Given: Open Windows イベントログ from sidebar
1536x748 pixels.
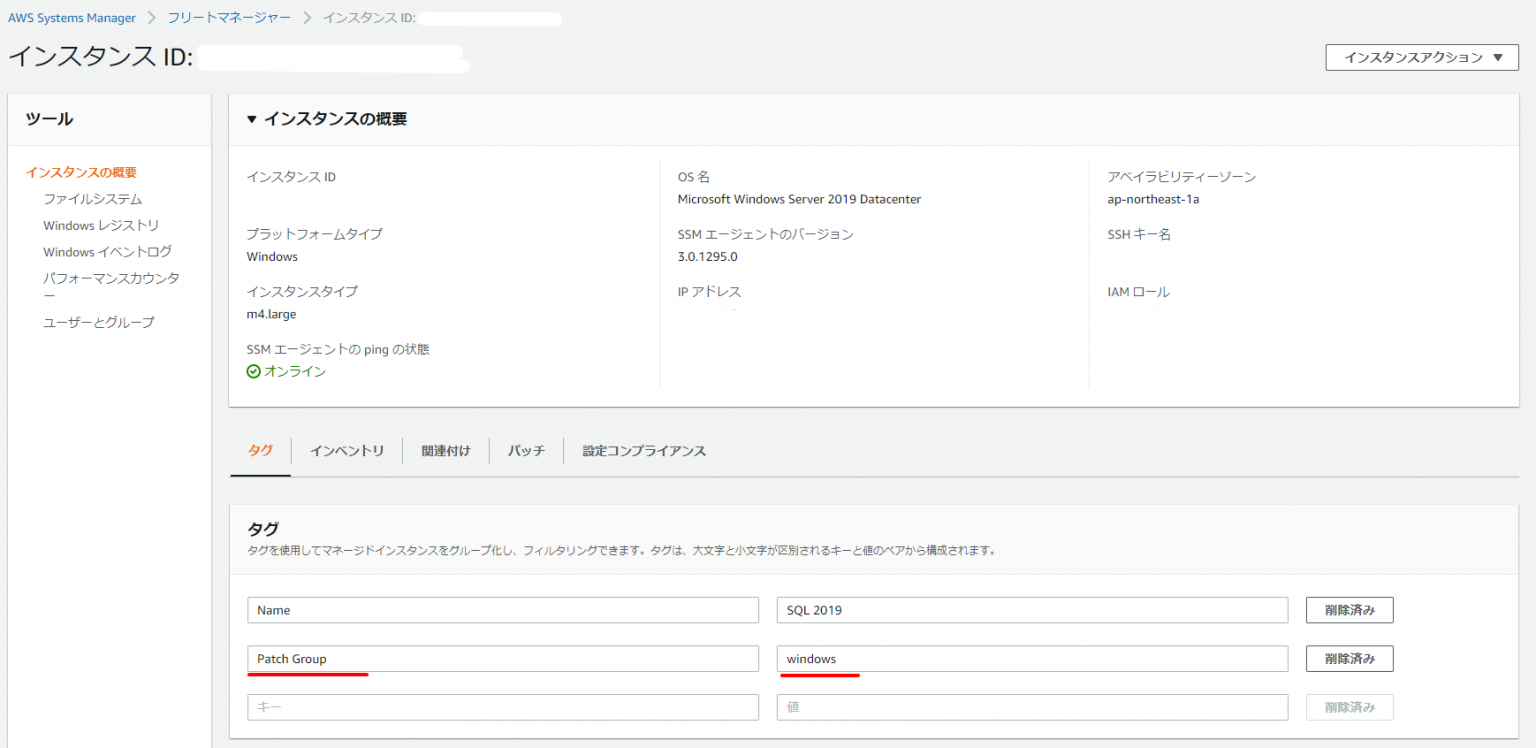Looking at the screenshot, I should coord(107,252).
